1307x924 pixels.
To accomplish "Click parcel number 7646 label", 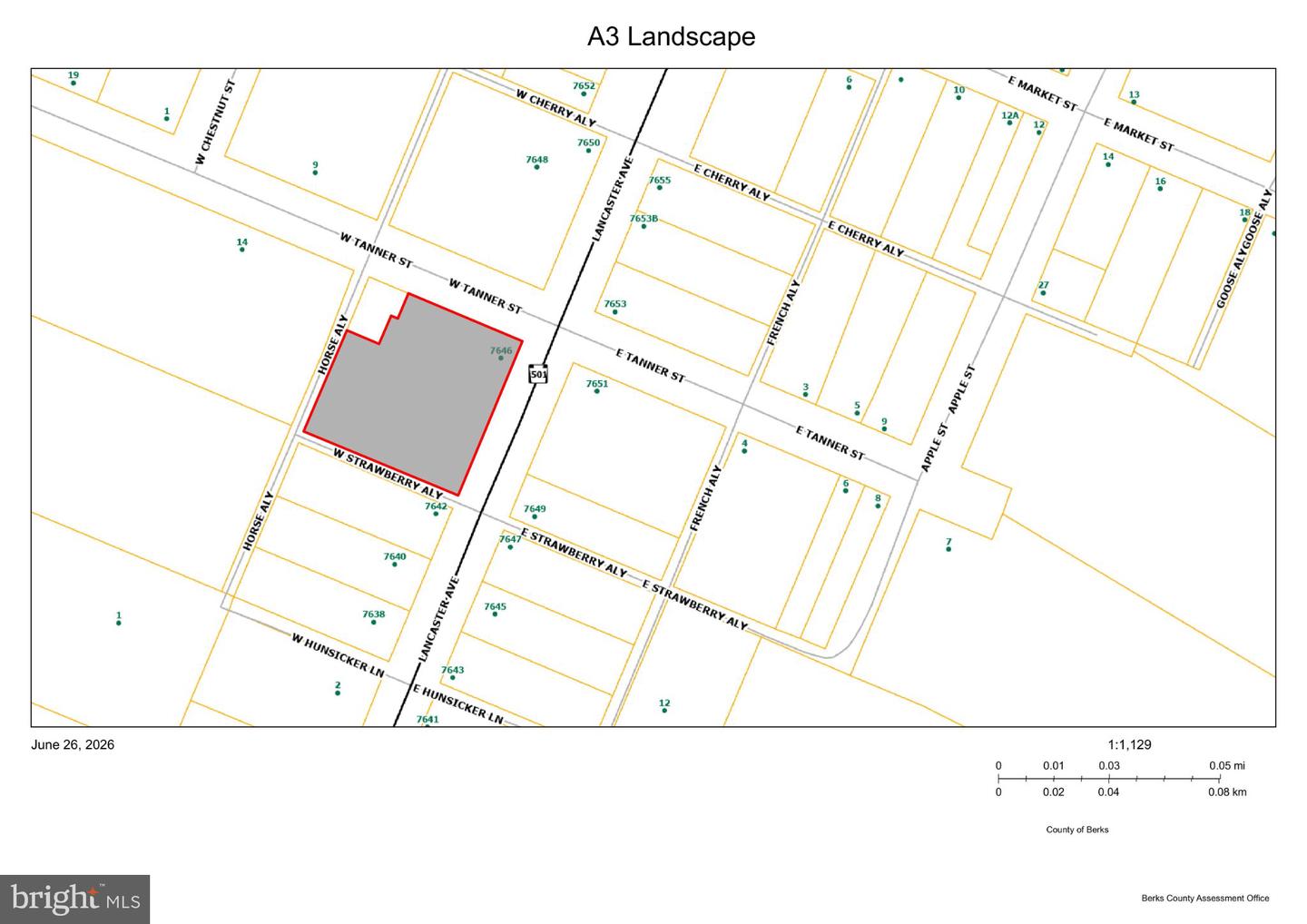I will [501, 350].
